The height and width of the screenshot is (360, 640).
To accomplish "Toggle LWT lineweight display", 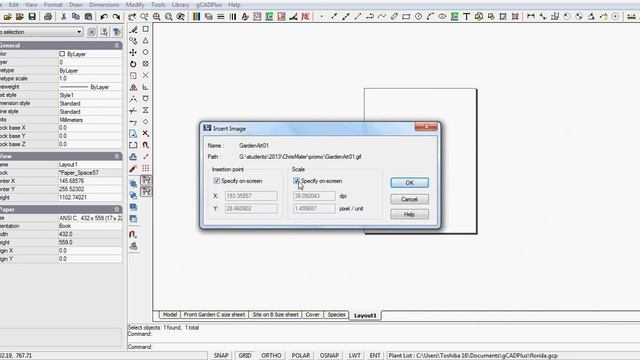I will coord(354,356).
